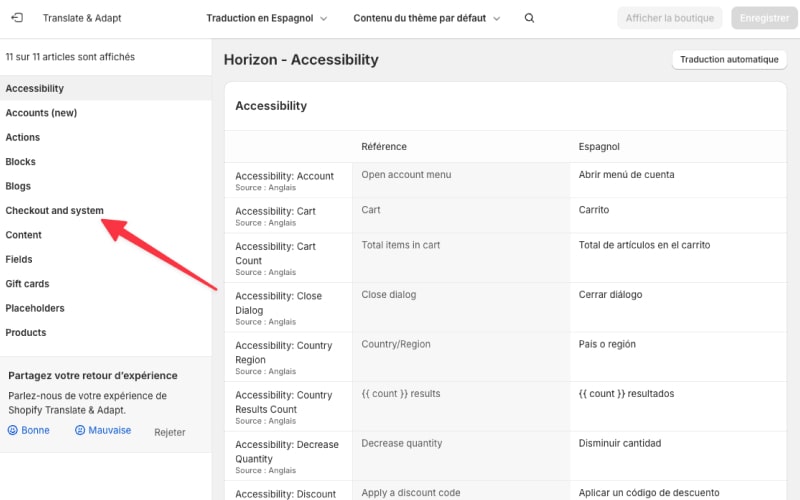Go to the Gift cards category
Viewport: 800px width, 500px height.
(28, 284)
